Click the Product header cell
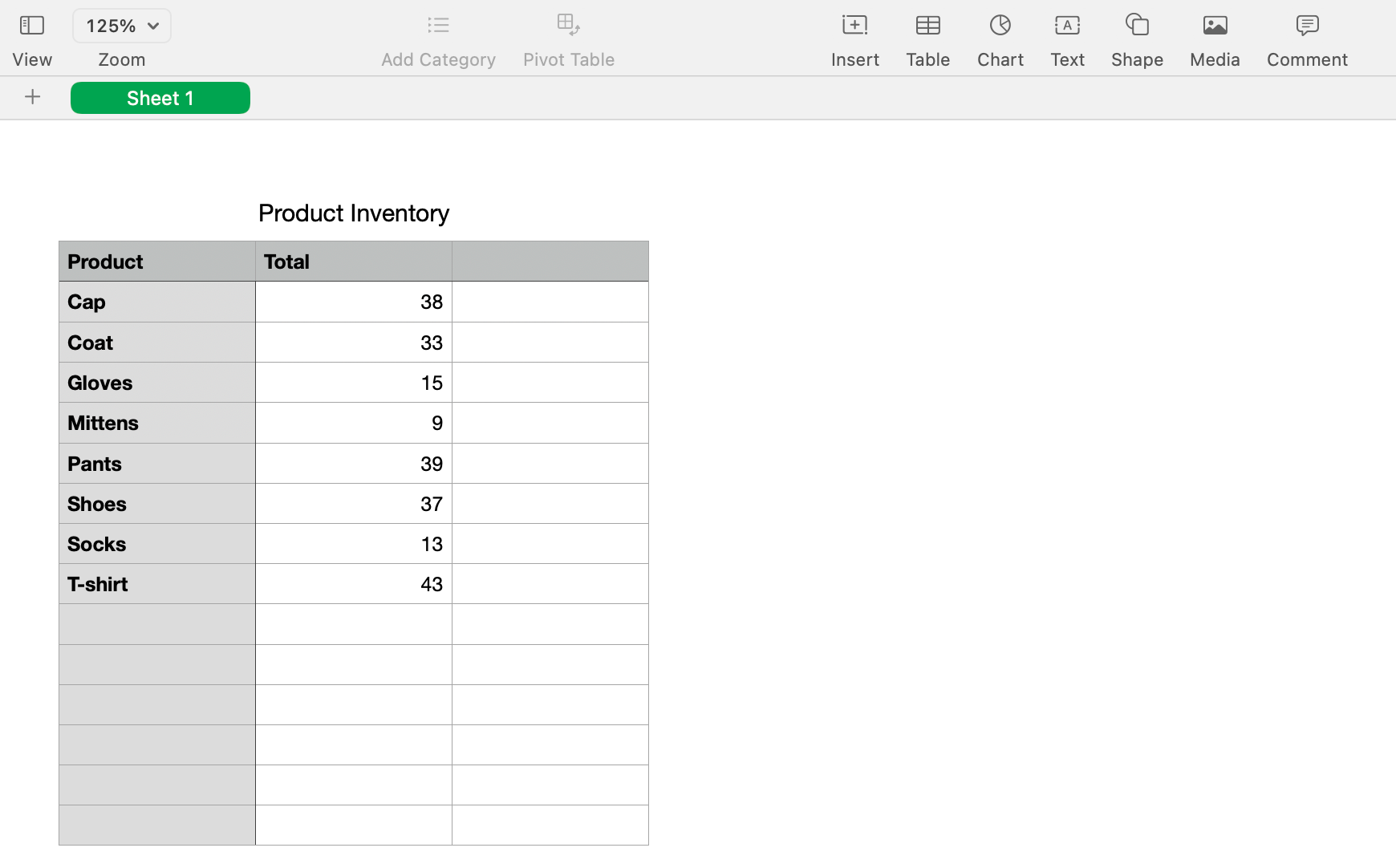Image resolution: width=1396 pixels, height=868 pixels. (157, 262)
